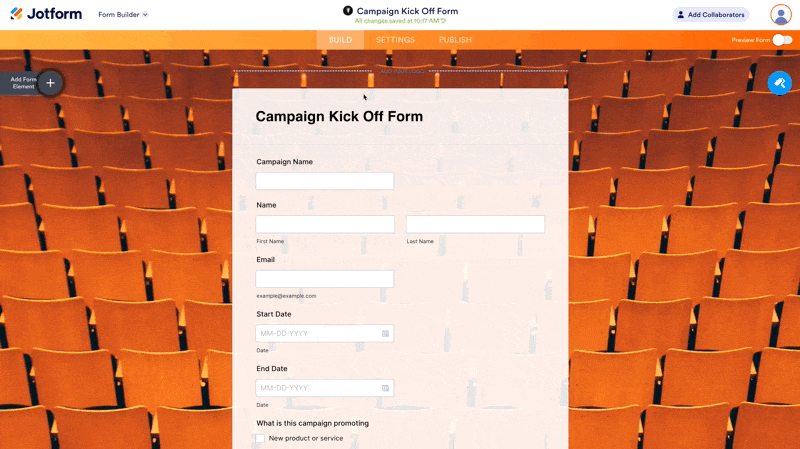Click the Add Collaborators person icon

(681, 15)
